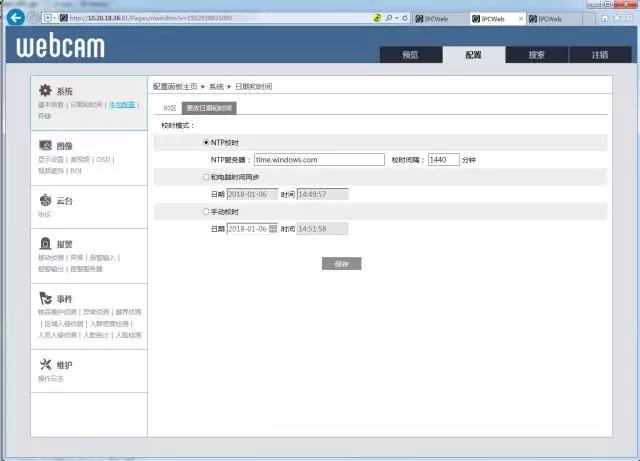The width and height of the screenshot is (640, 461).
Task: Switch to the 预览 top tab
Action: point(410,55)
